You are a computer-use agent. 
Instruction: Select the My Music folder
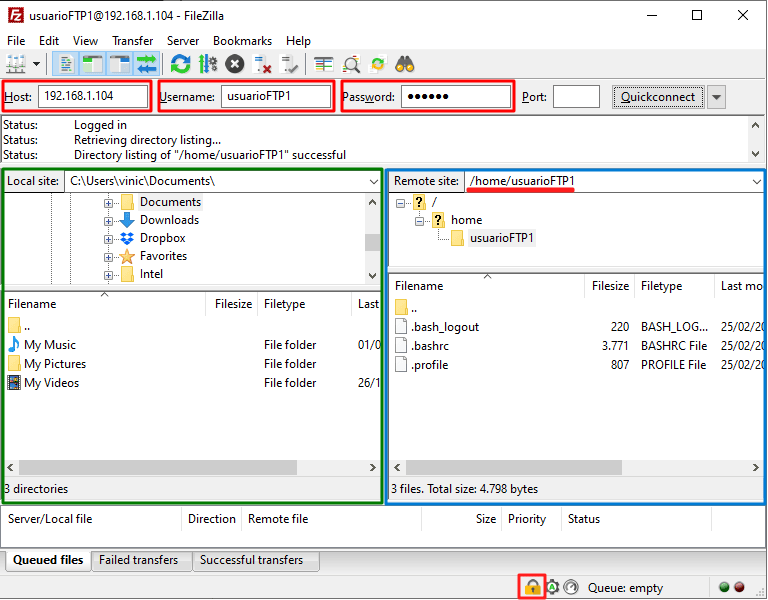tap(50, 345)
